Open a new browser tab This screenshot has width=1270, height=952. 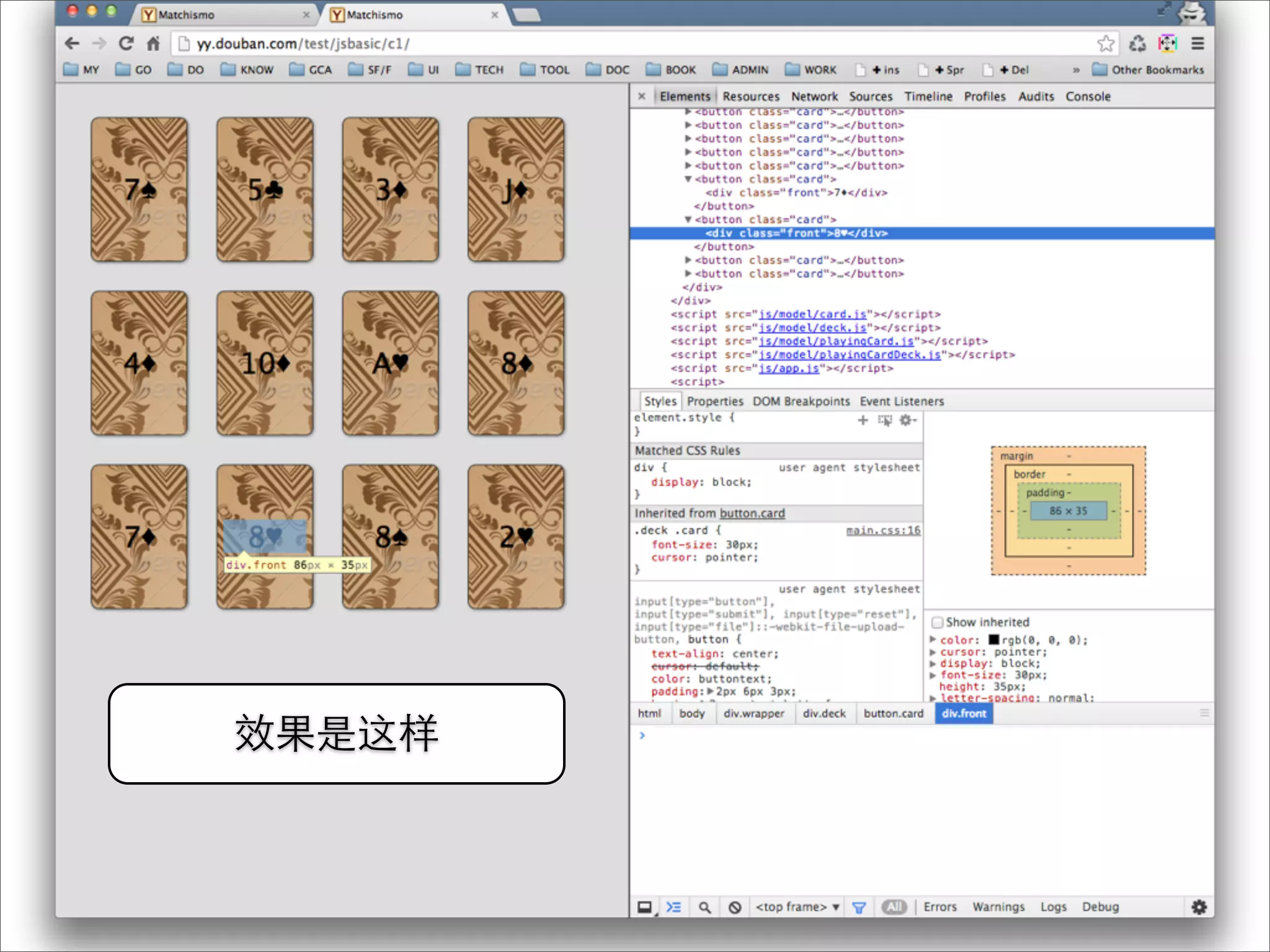(527, 14)
